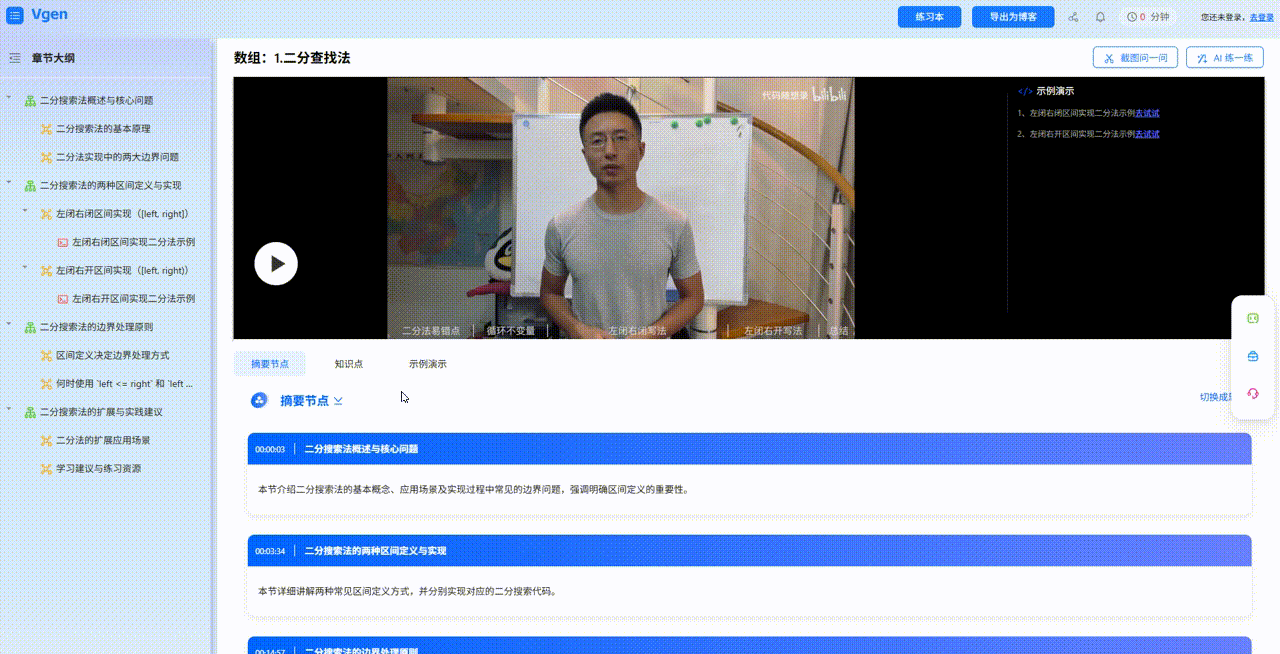Collapse 左闭右开区间实现 tree node arrow

[25, 268]
